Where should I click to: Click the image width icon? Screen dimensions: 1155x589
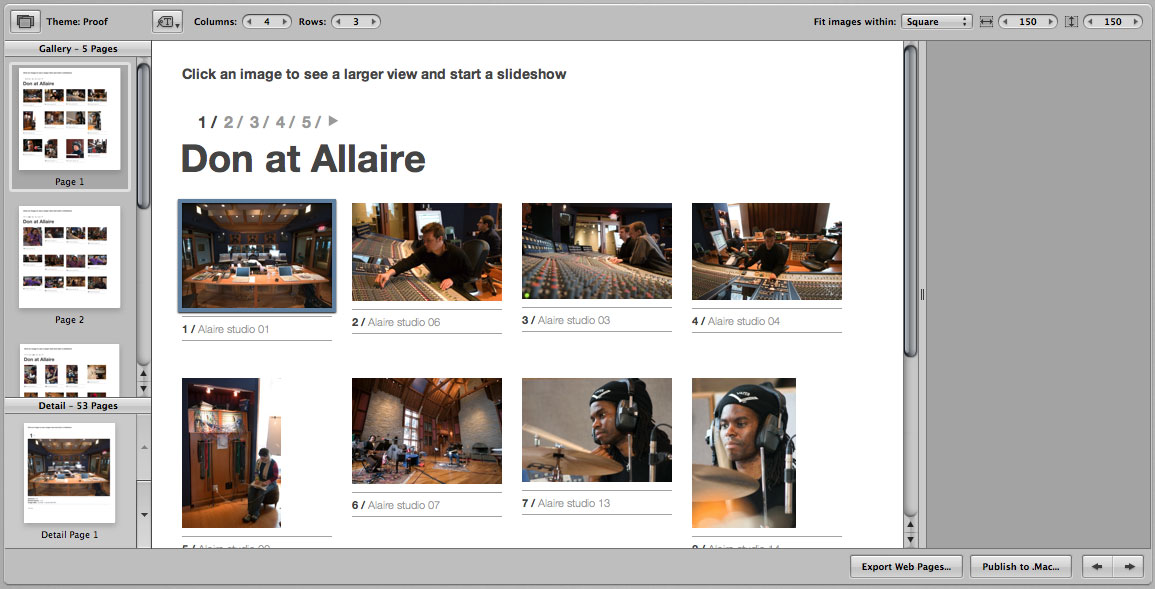tap(986, 21)
